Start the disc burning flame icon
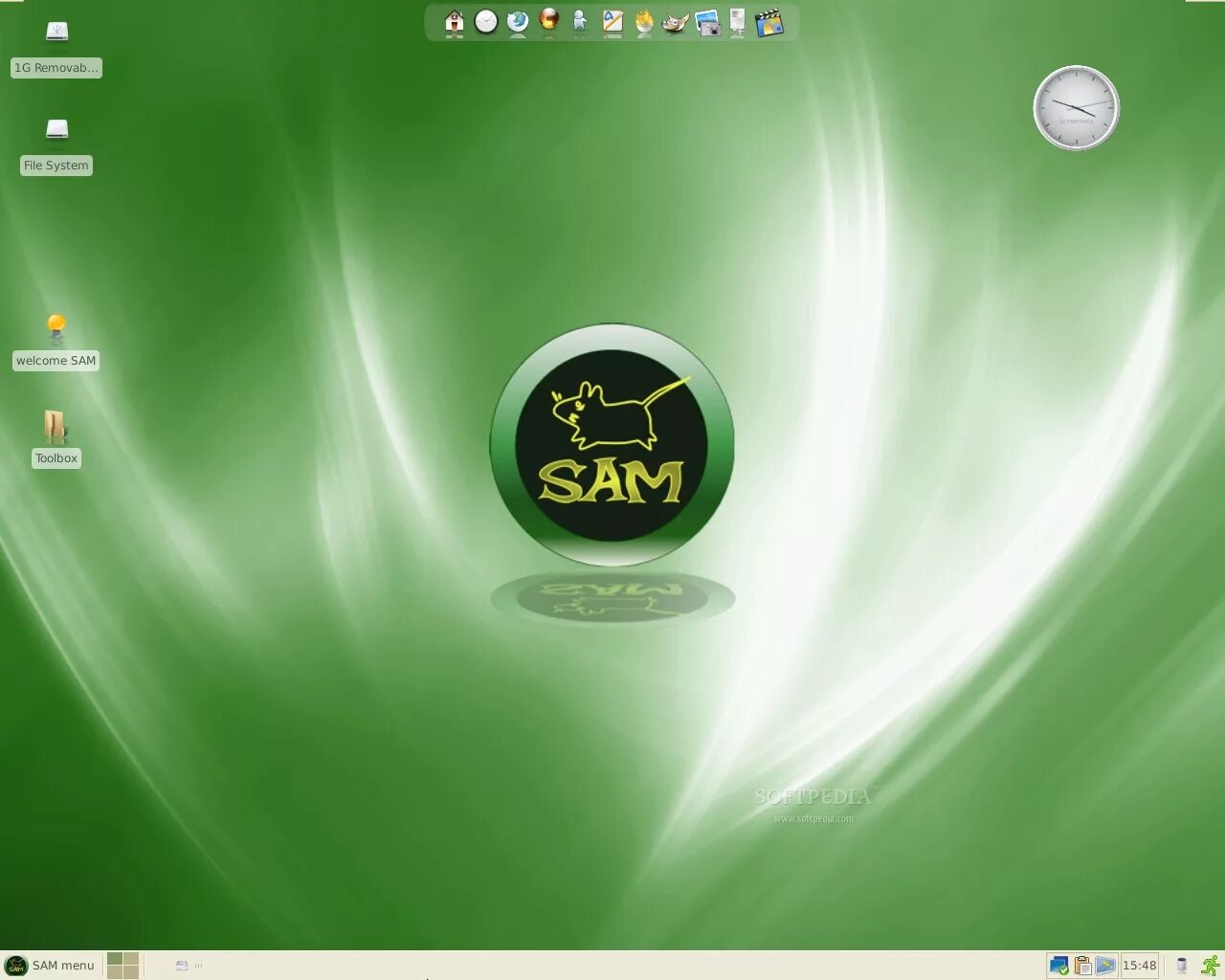This screenshot has width=1225, height=980. (x=644, y=21)
